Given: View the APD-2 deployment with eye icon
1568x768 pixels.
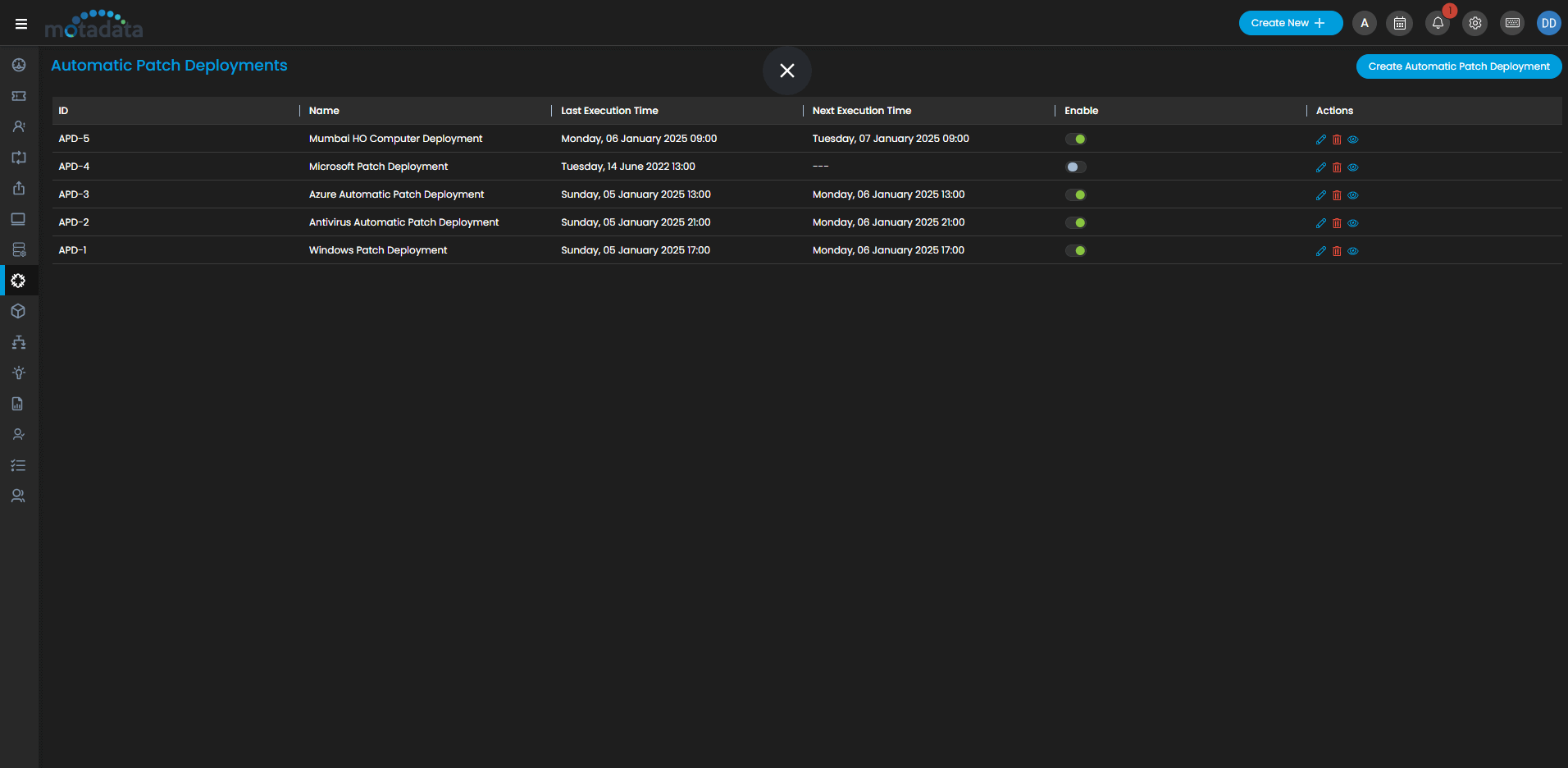Looking at the screenshot, I should 1353,223.
